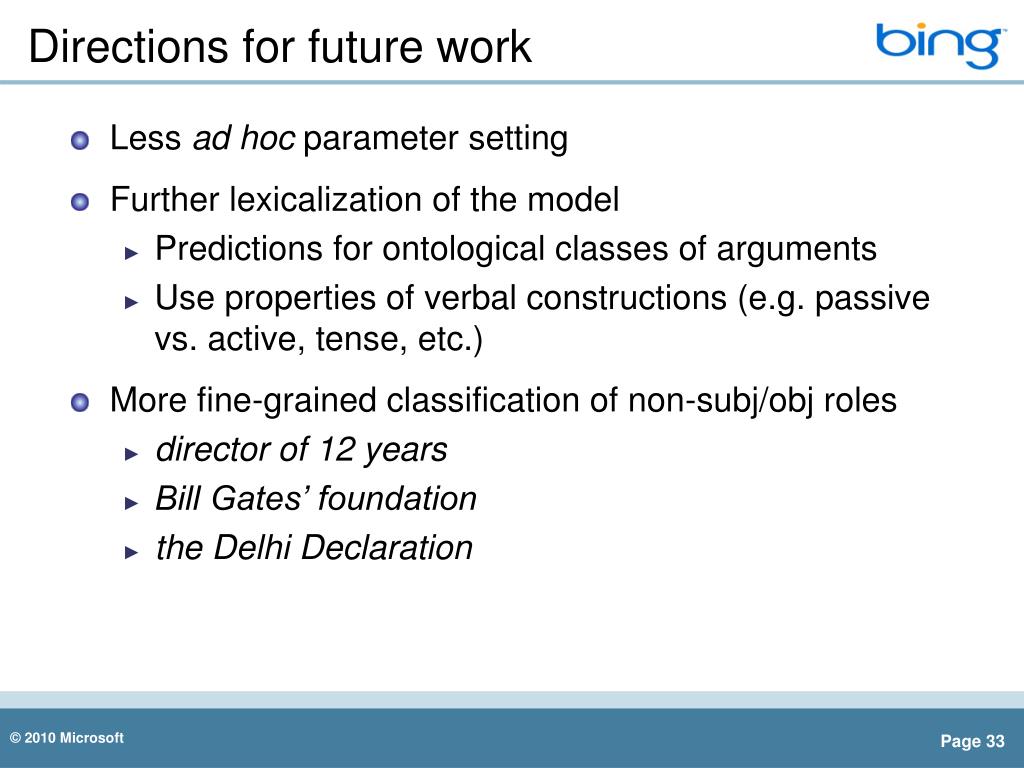Click the arrow marker beside 'the Delhi Declaration'
The height and width of the screenshot is (768, 1024).
132,552
